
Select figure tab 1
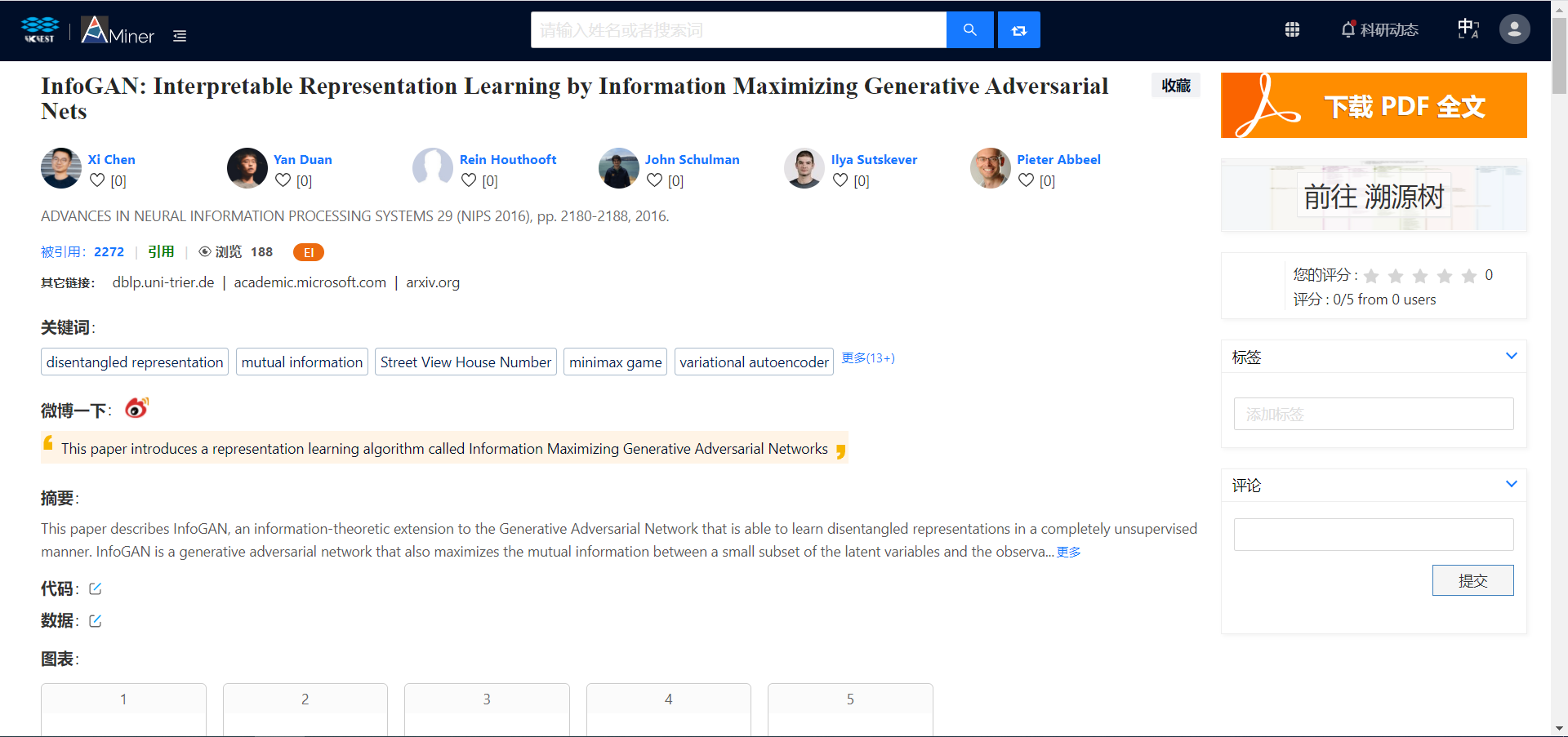123,699
